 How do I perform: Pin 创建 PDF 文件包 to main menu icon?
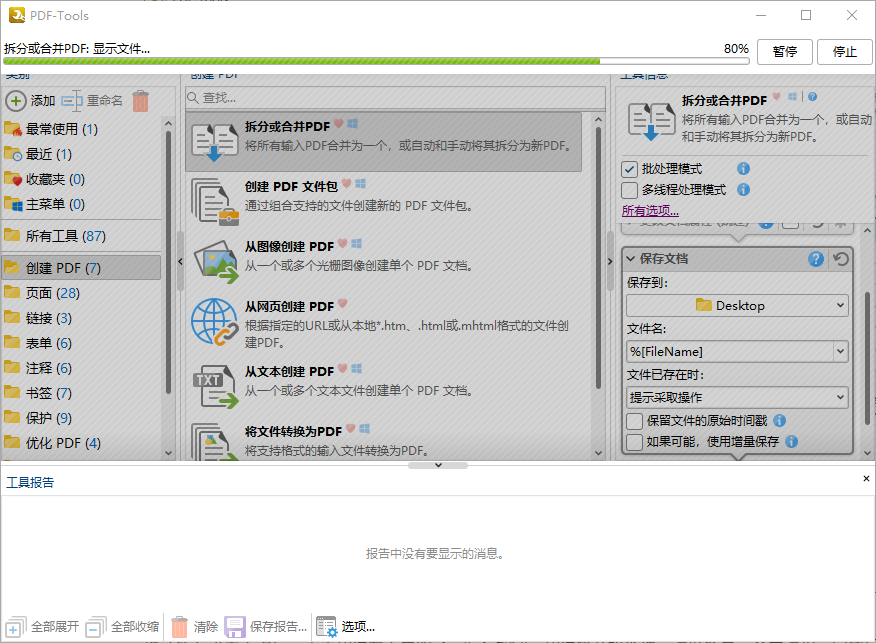(360, 183)
